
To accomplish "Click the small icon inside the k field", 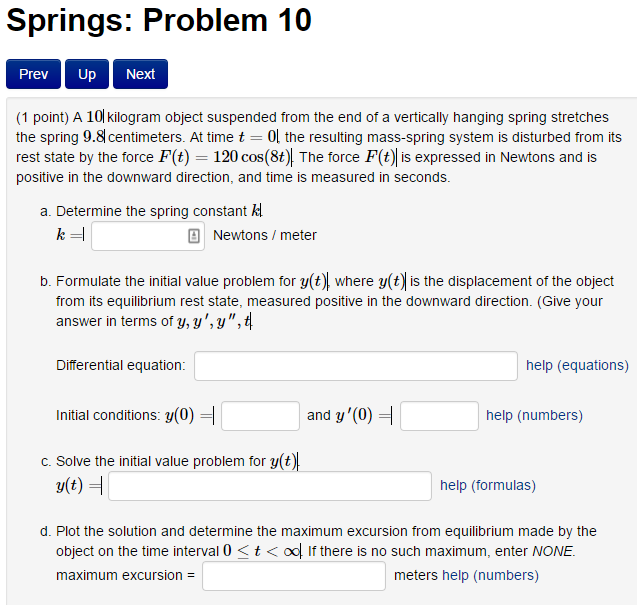I will pyautogui.click(x=194, y=236).
